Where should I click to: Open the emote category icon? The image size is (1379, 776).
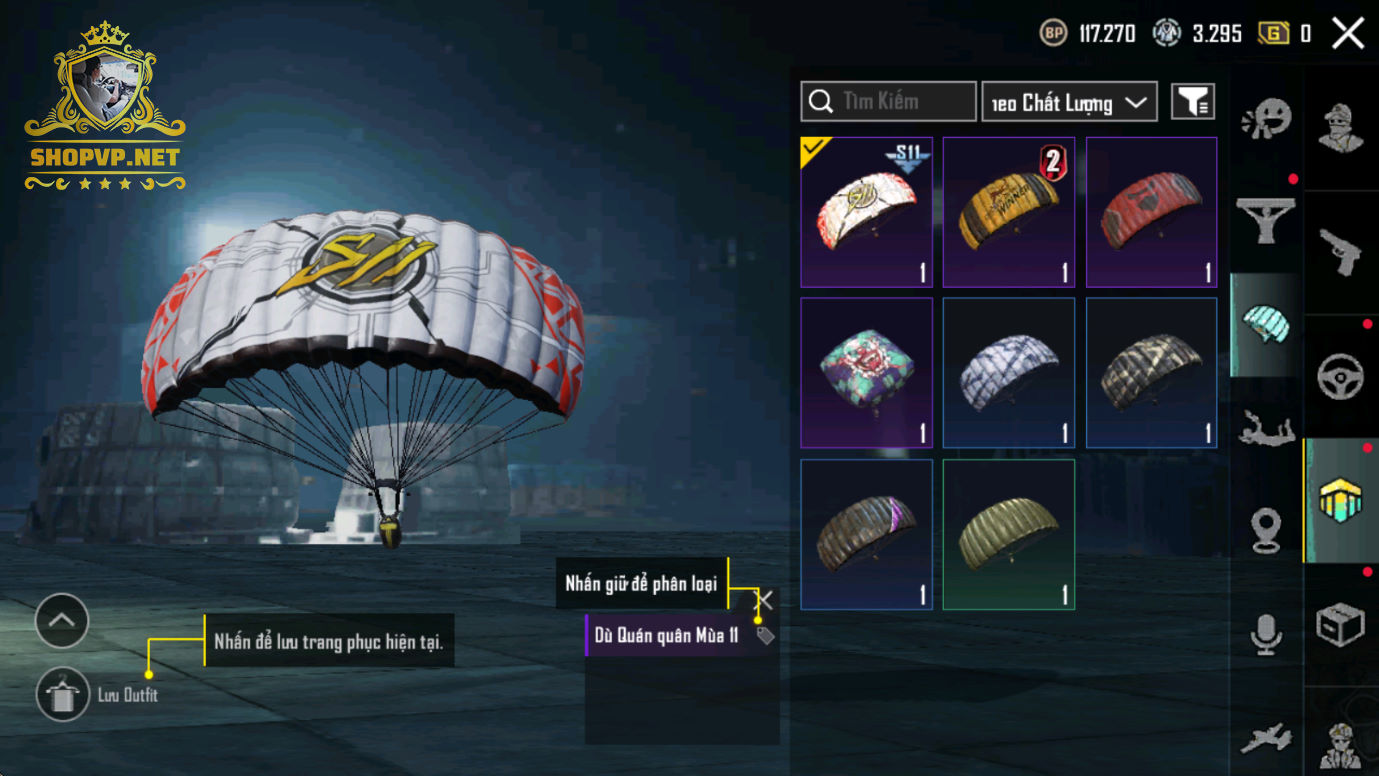point(1266,120)
